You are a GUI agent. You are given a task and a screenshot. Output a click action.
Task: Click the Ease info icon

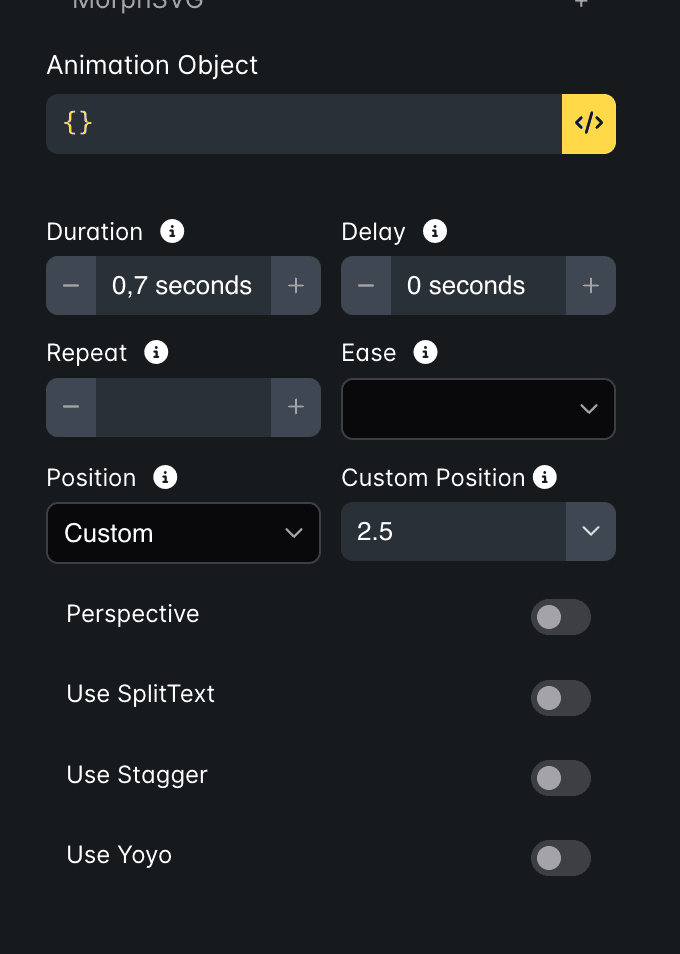pos(425,352)
